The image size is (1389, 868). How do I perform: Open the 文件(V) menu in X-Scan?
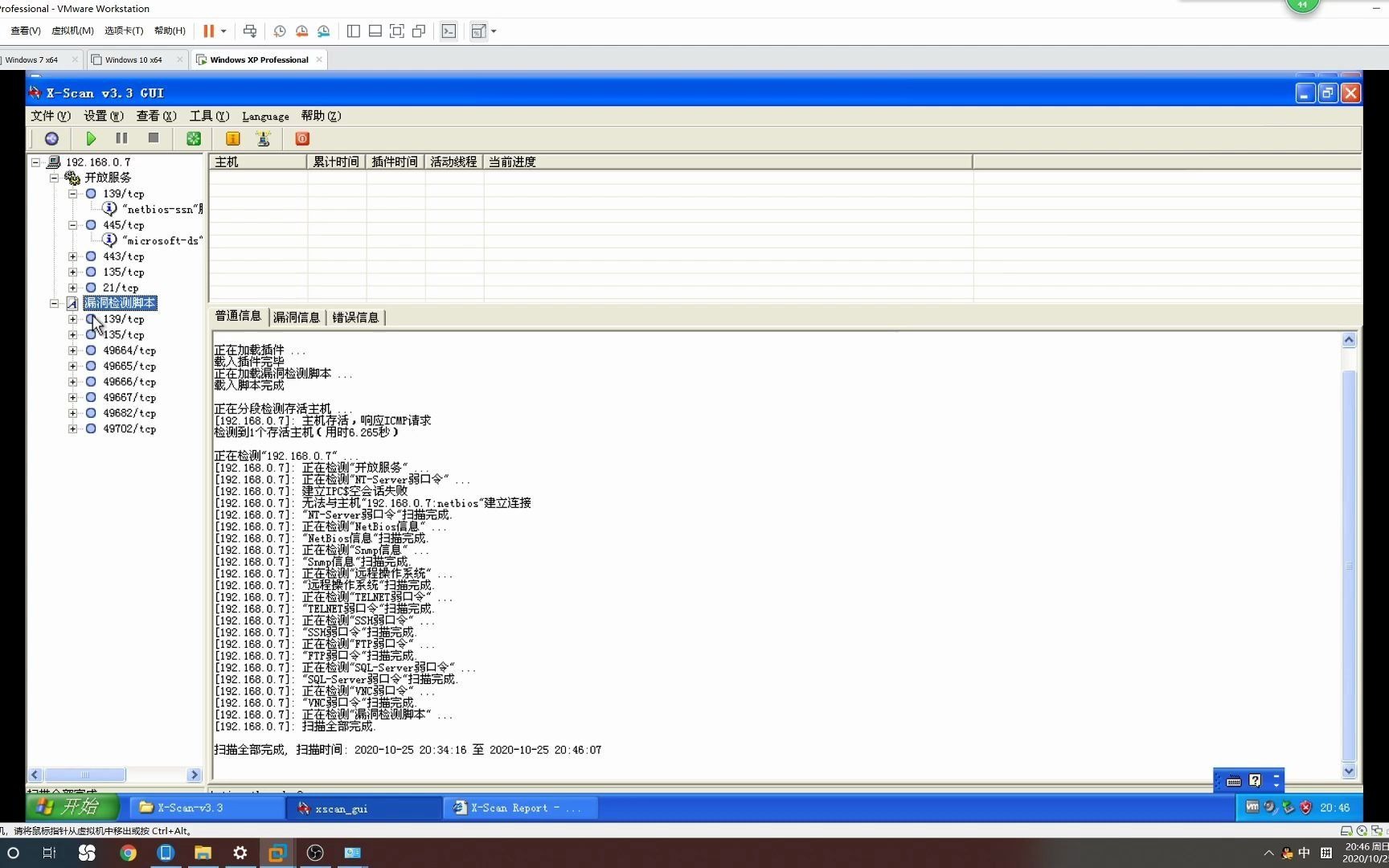50,116
